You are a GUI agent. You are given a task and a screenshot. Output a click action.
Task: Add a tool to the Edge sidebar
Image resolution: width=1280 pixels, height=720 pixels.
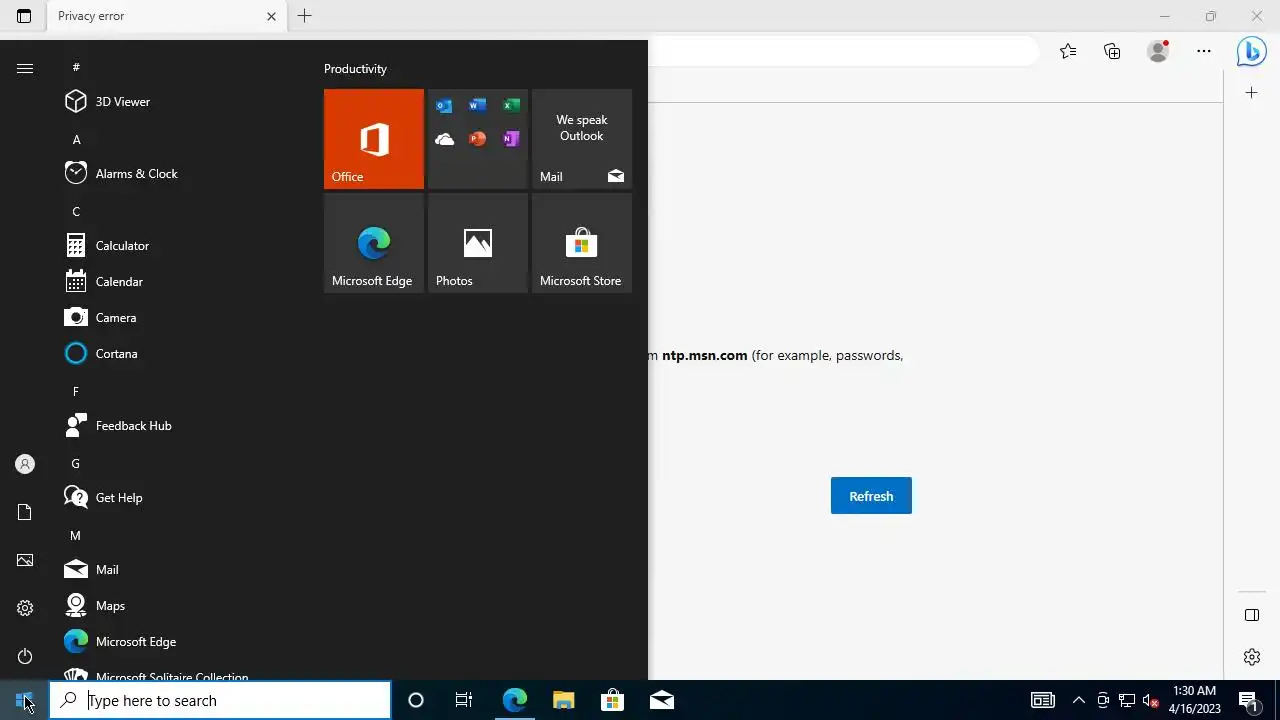pos(1251,93)
